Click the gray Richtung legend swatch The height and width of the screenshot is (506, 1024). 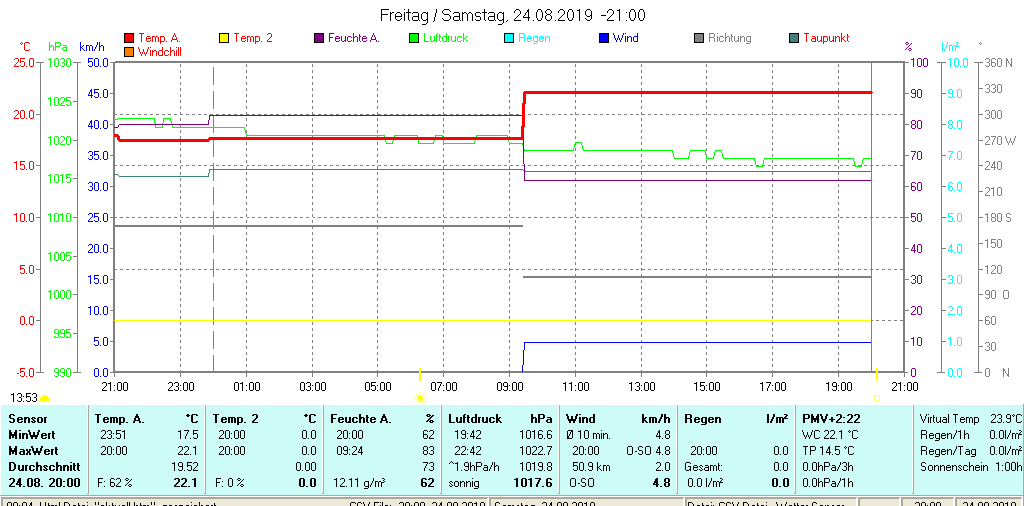click(699, 38)
